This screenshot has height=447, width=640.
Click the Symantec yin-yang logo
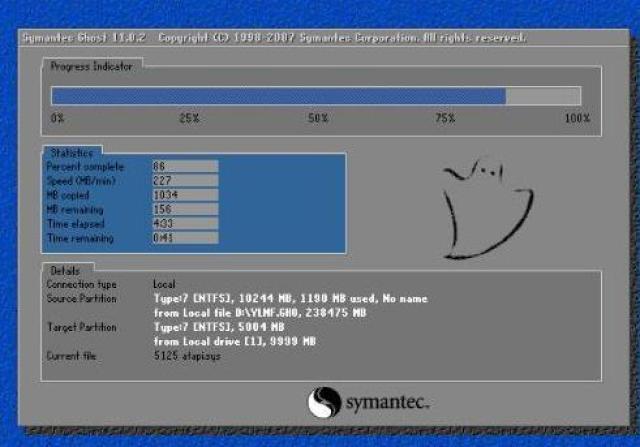point(324,402)
